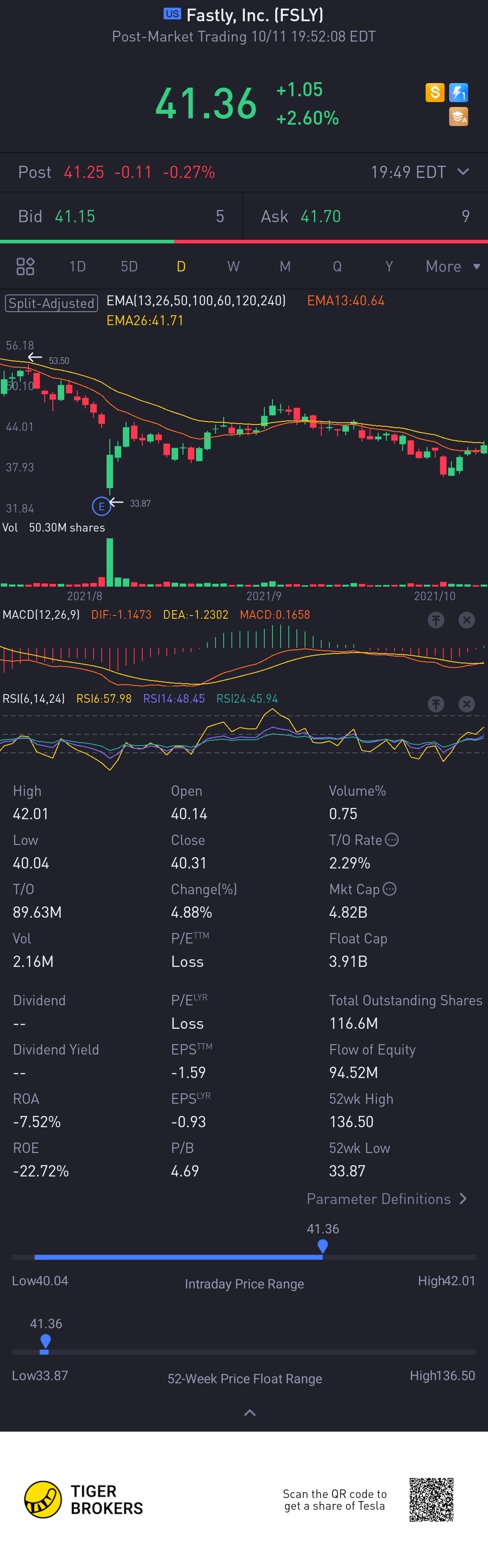Collapse the stock details panel chevron
This screenshot has width=488, height=1568.
pos(250,1412)
